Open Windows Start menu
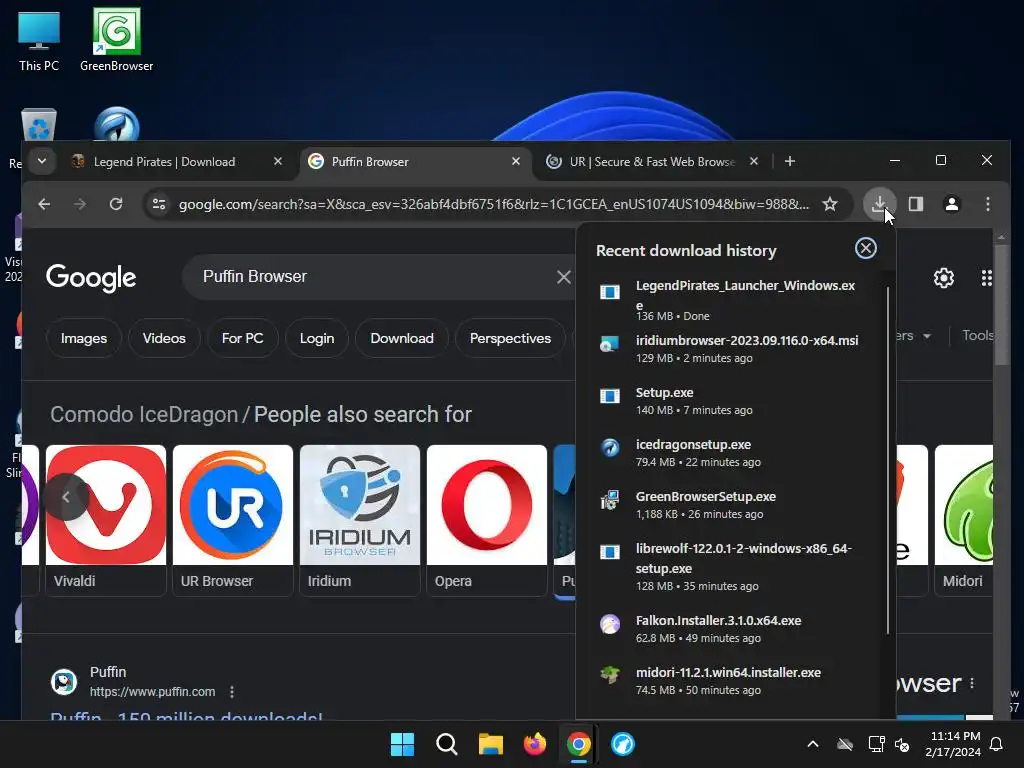1024x768 pixels. coord(402,744)
